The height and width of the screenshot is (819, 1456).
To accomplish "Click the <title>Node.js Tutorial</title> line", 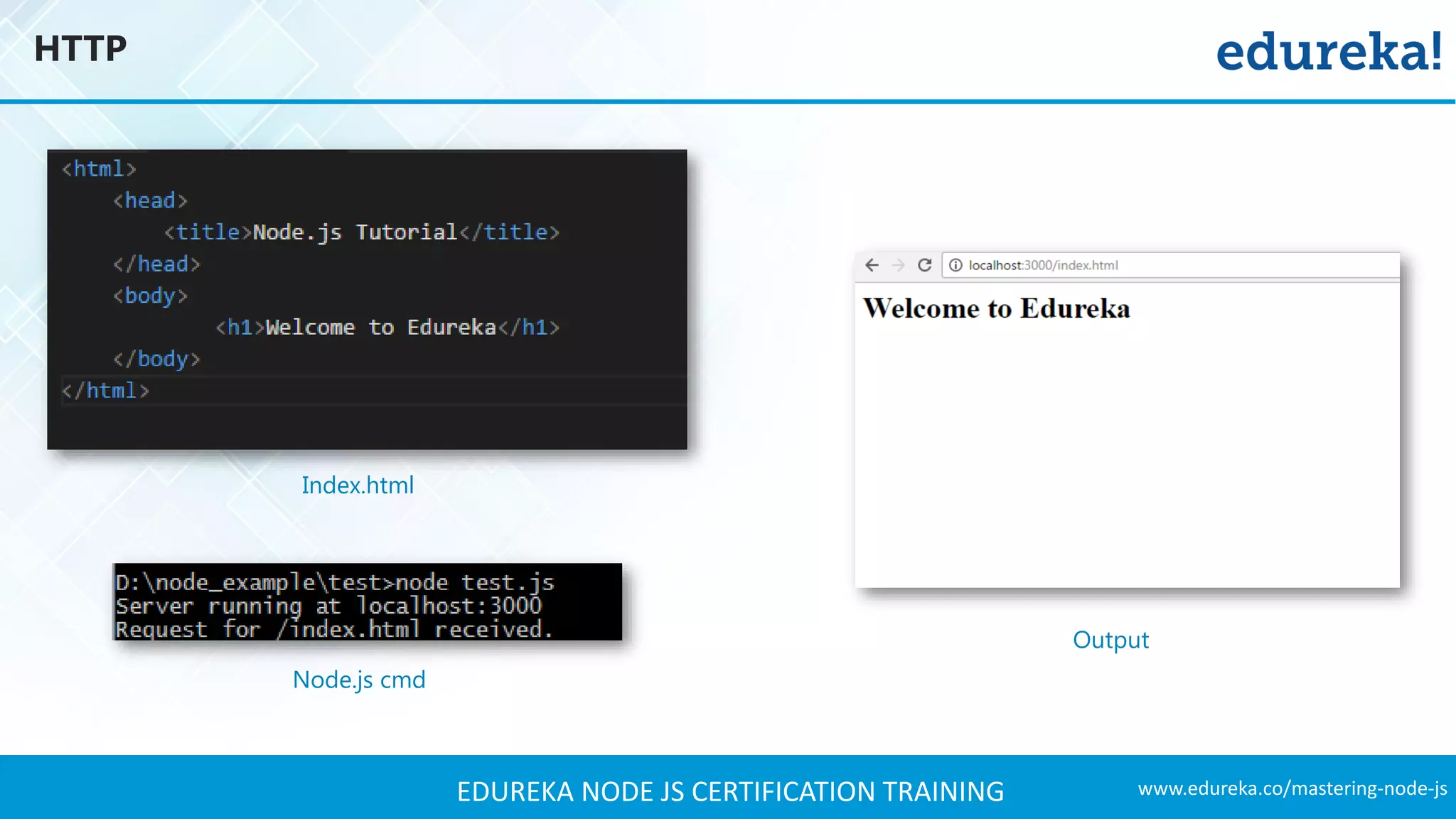I will [x=362, y=232].
